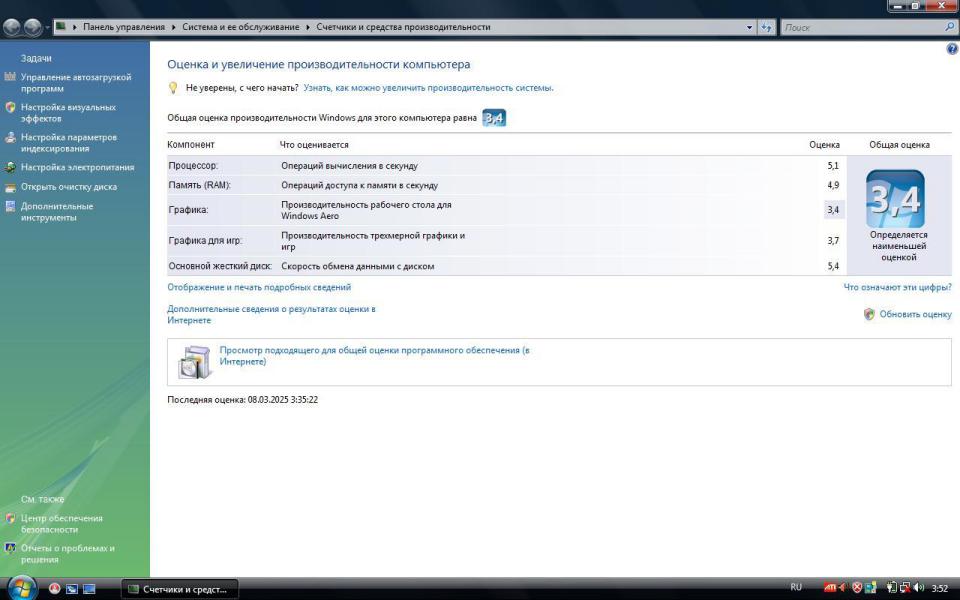Open the address bar history dropdown
960x600 pixels.
(749, 27)
